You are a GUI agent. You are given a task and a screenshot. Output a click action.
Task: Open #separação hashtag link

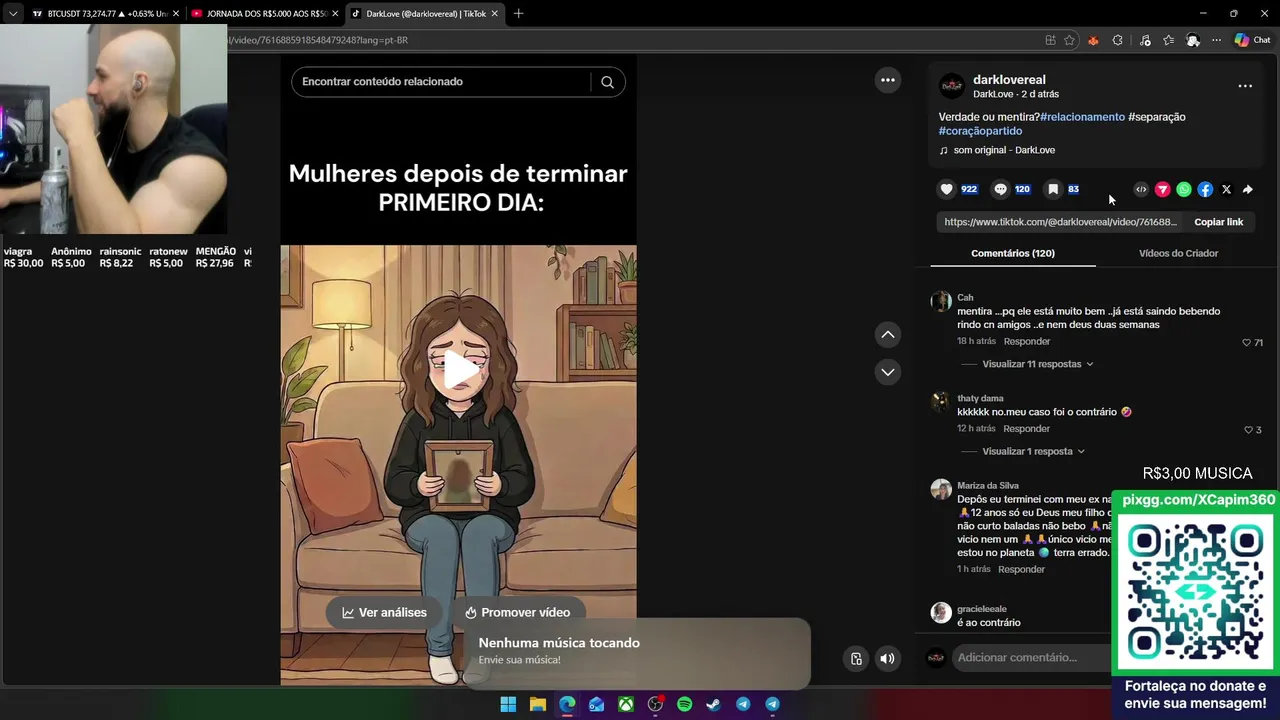click(x=1157, y=117)
